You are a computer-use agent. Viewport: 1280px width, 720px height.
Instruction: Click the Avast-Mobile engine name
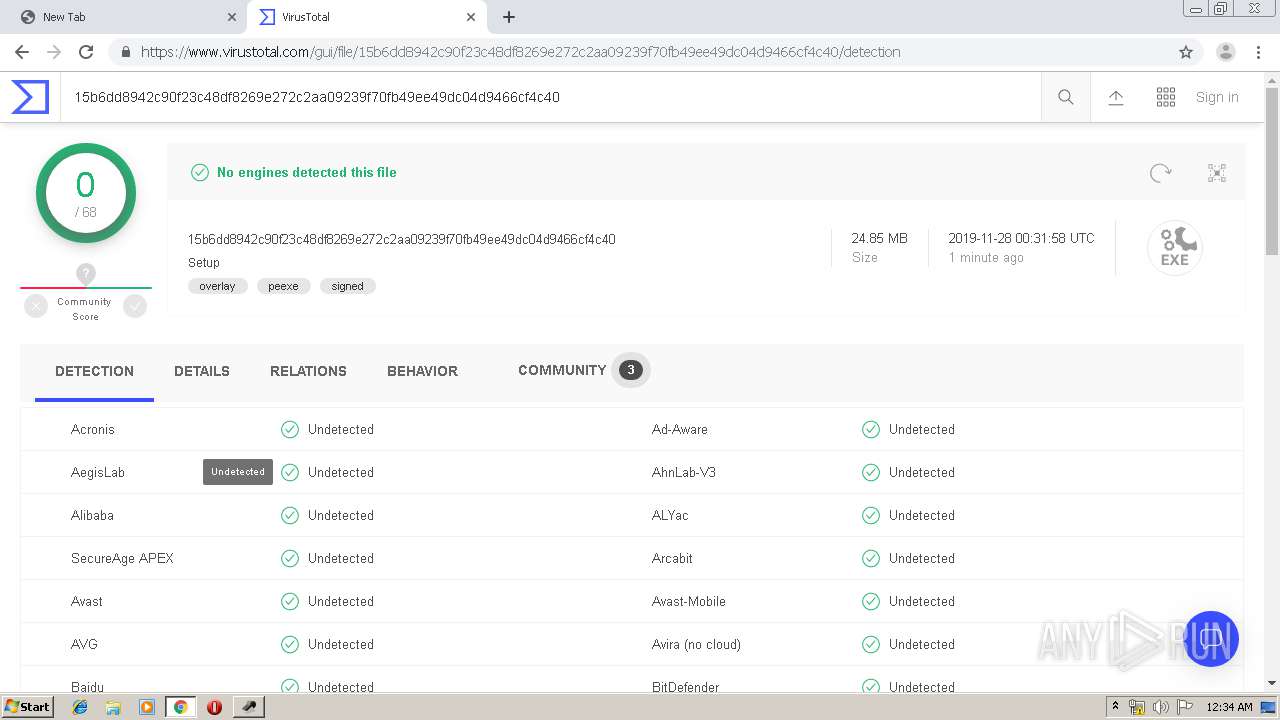[689, 601]
